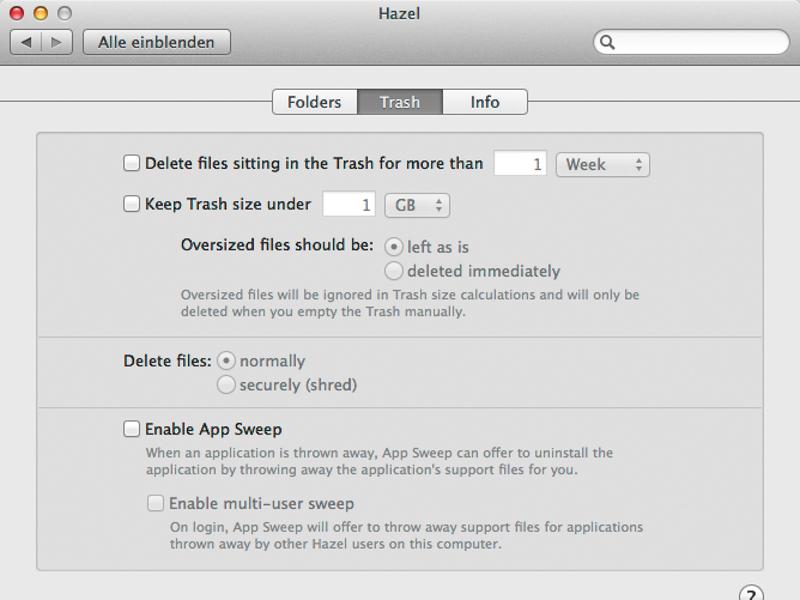Image resolution: width=800 pixels, height=600 pixels.
Task: Click the 'Oversized files should be:' label
Action: pos(277,245)
